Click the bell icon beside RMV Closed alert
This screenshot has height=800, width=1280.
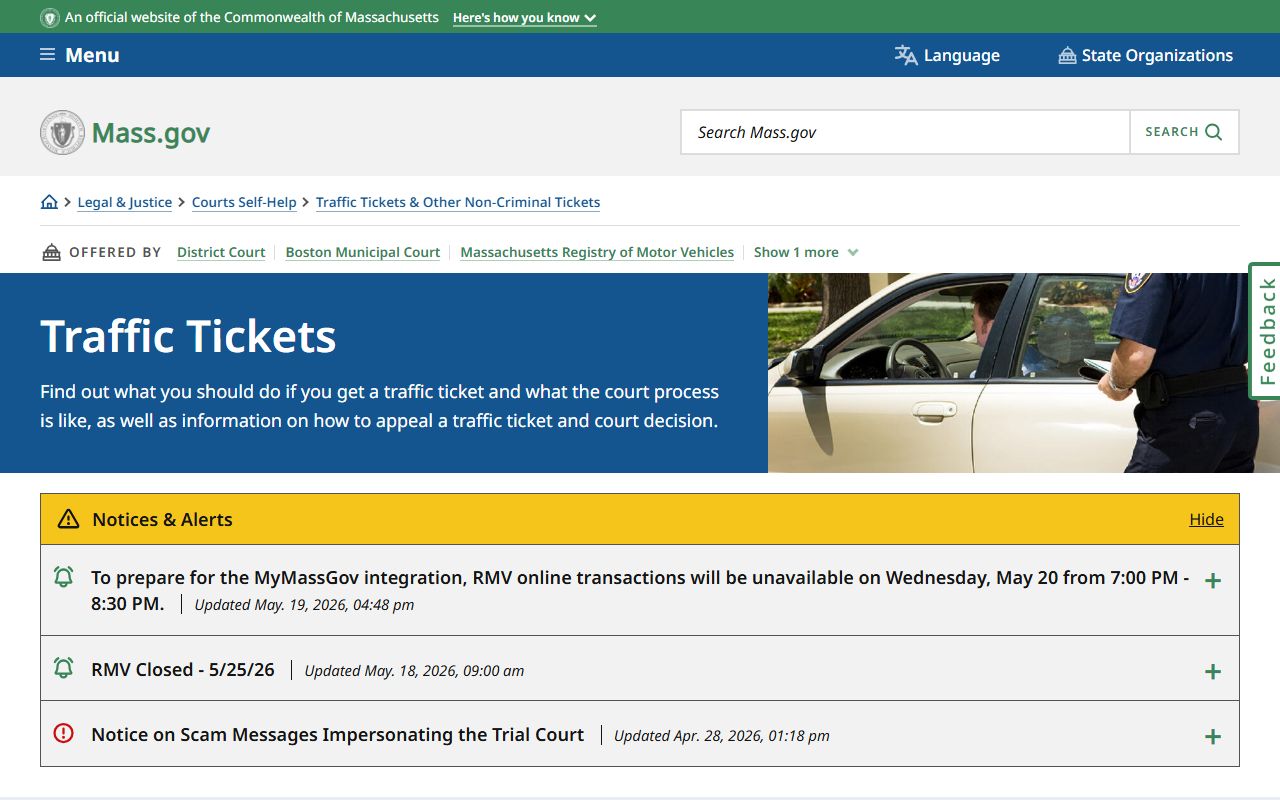[x=63, y=668]
